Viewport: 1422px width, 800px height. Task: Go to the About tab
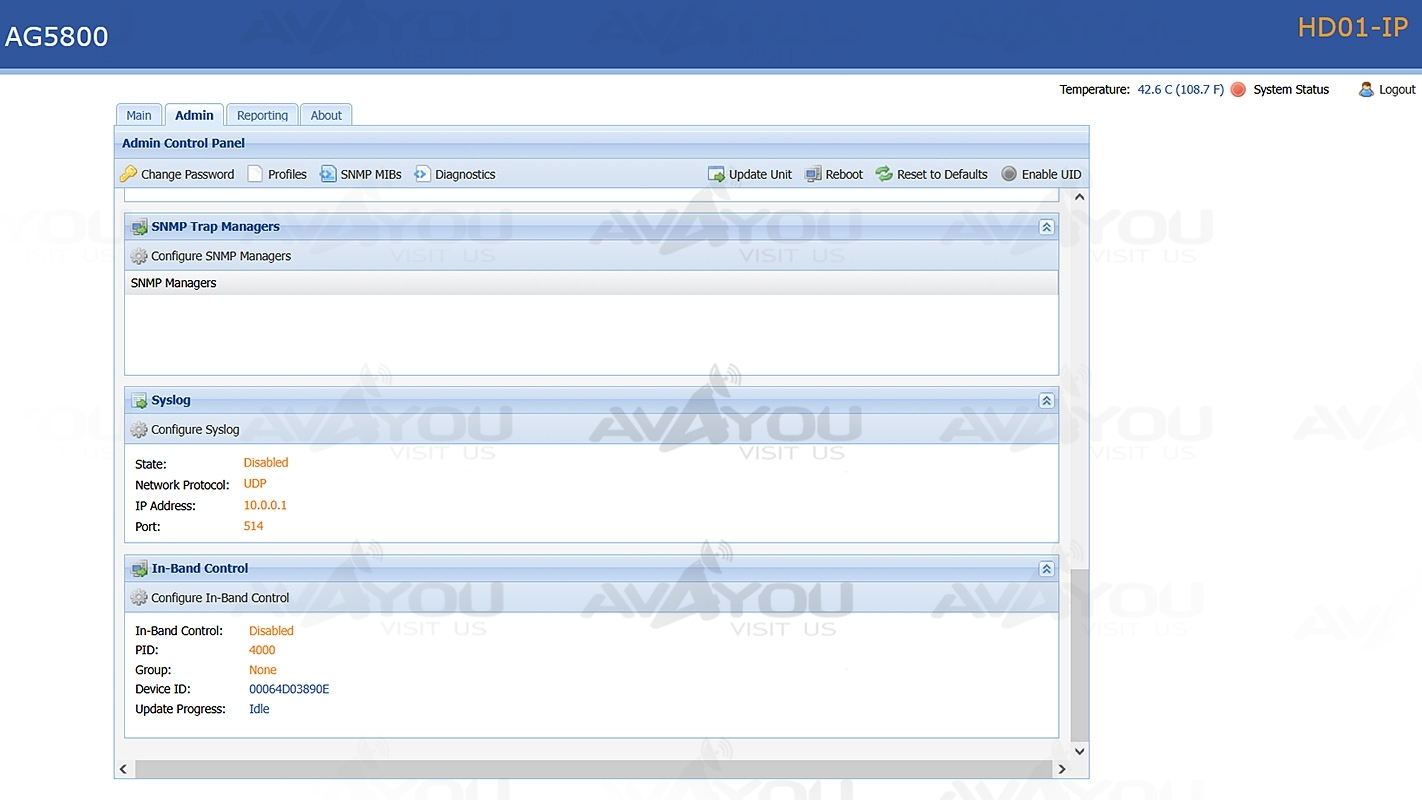point(326,115)
